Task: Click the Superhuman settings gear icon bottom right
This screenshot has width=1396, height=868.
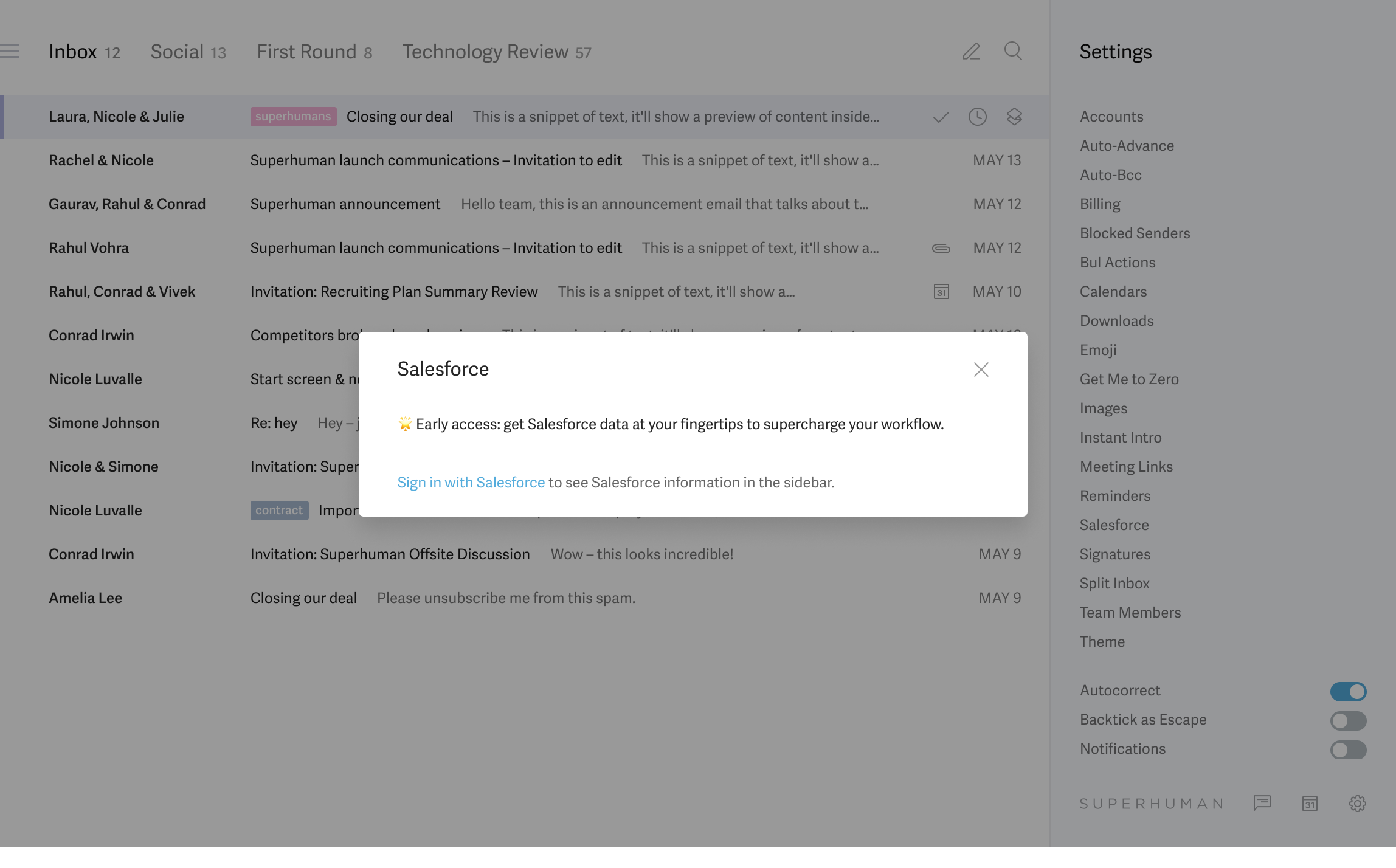Action: point(1357,803)
